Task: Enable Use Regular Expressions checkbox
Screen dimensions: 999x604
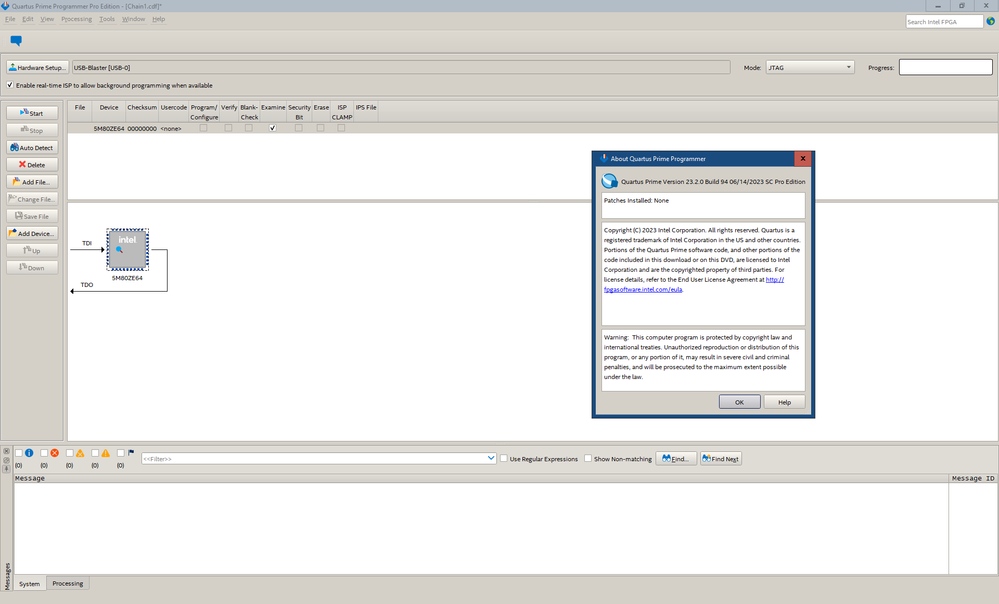Action: click(x=504, y=458)
